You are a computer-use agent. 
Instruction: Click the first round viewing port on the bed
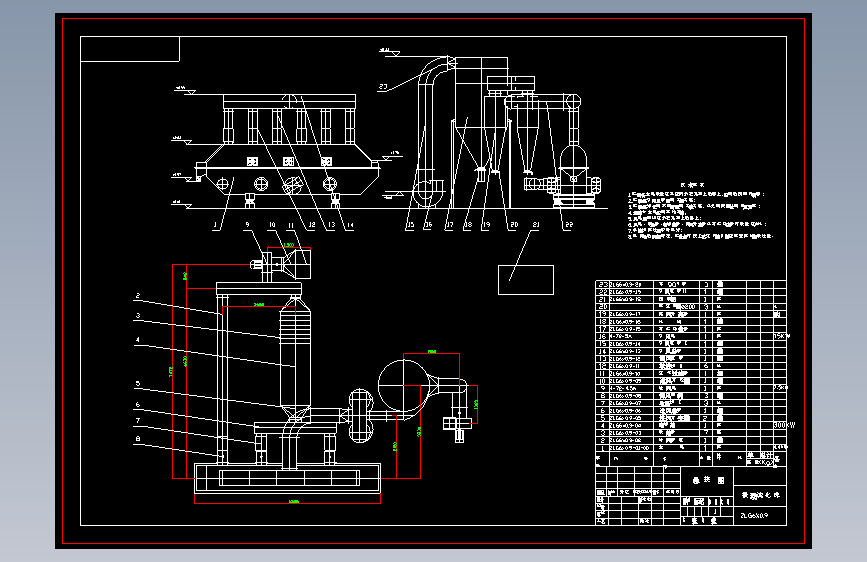coord(223,184)
